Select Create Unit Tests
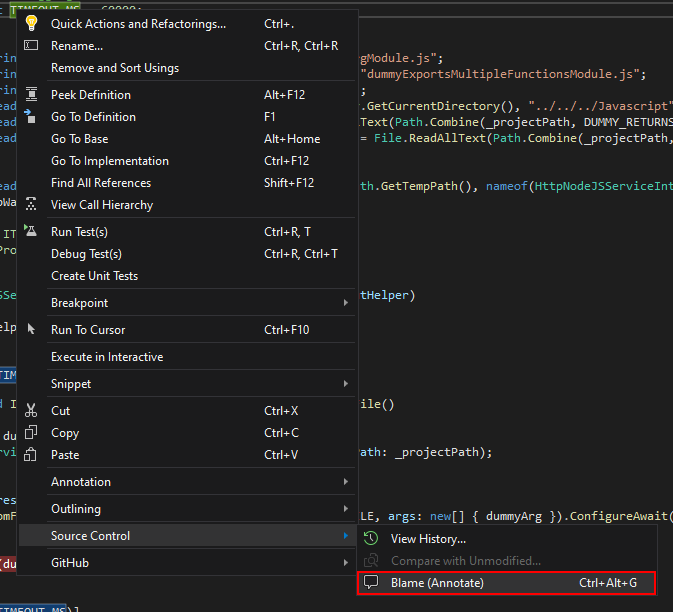Screen dimensions: 673x612 click(187, 276)
